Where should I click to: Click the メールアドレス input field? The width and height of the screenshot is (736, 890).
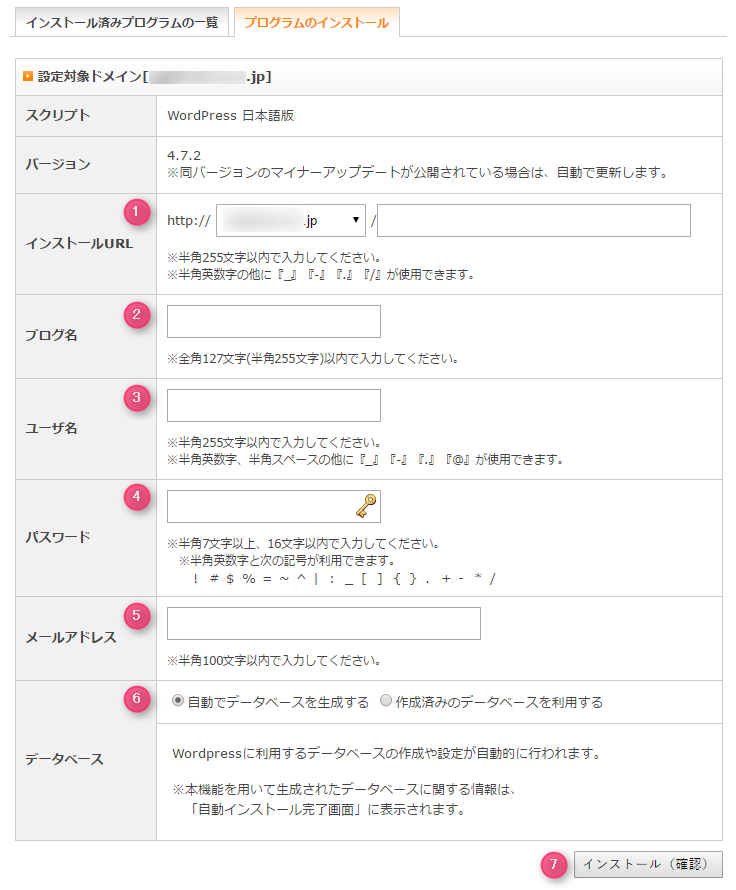tap(323, 623)
